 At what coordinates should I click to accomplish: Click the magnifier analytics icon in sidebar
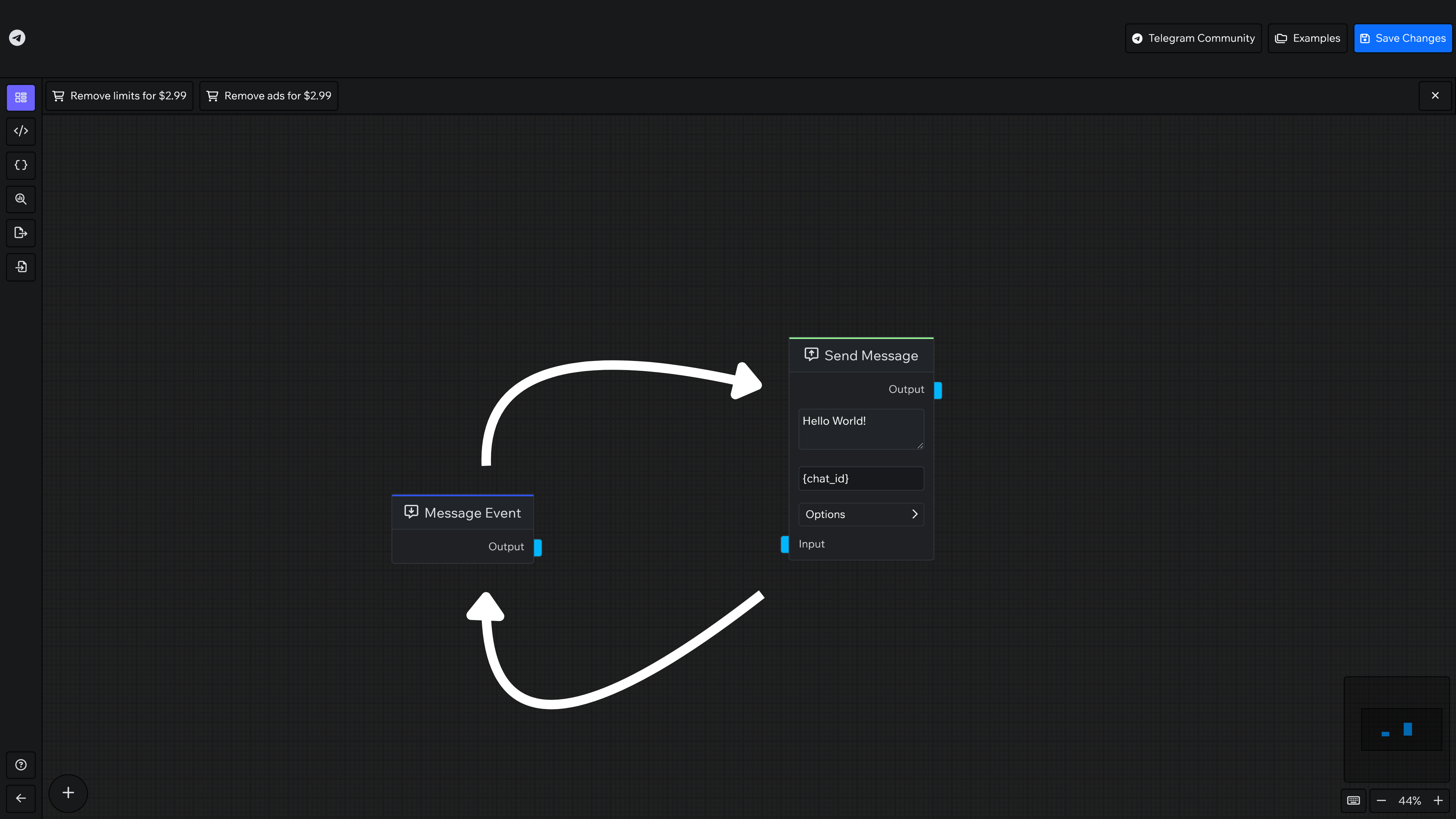click(21, 199)
